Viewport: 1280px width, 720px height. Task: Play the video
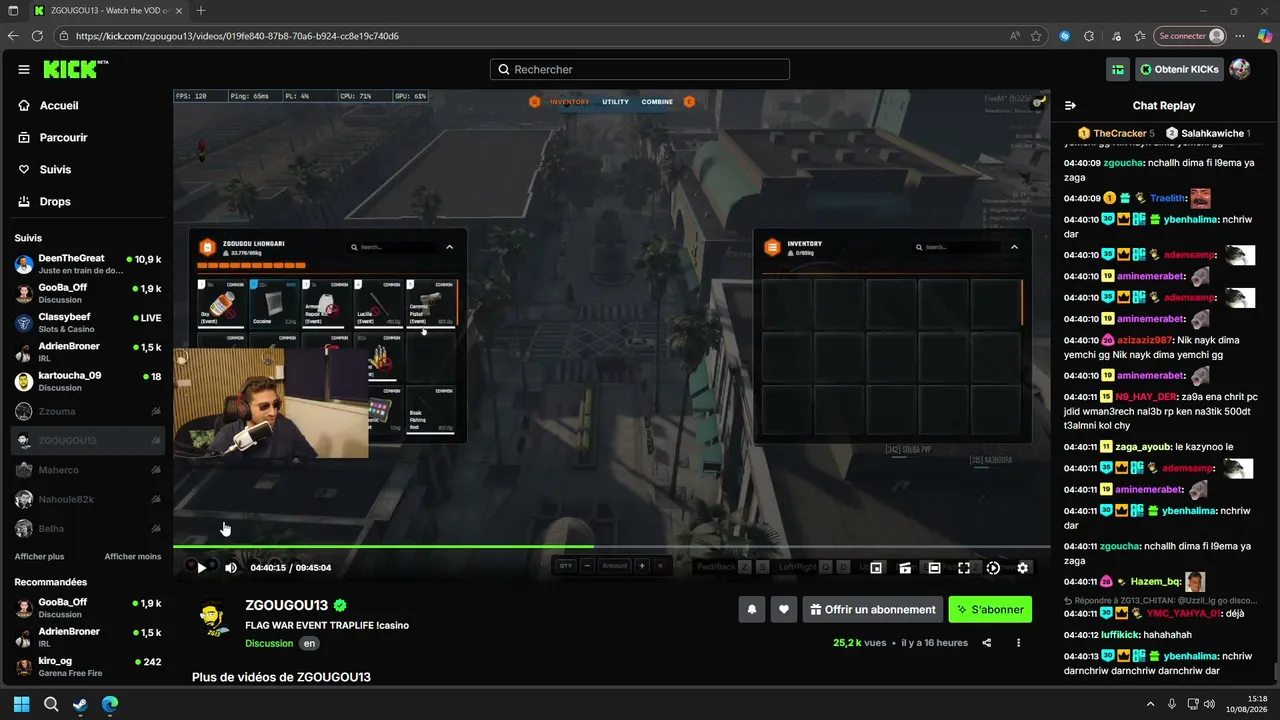(x=201, y=568)
